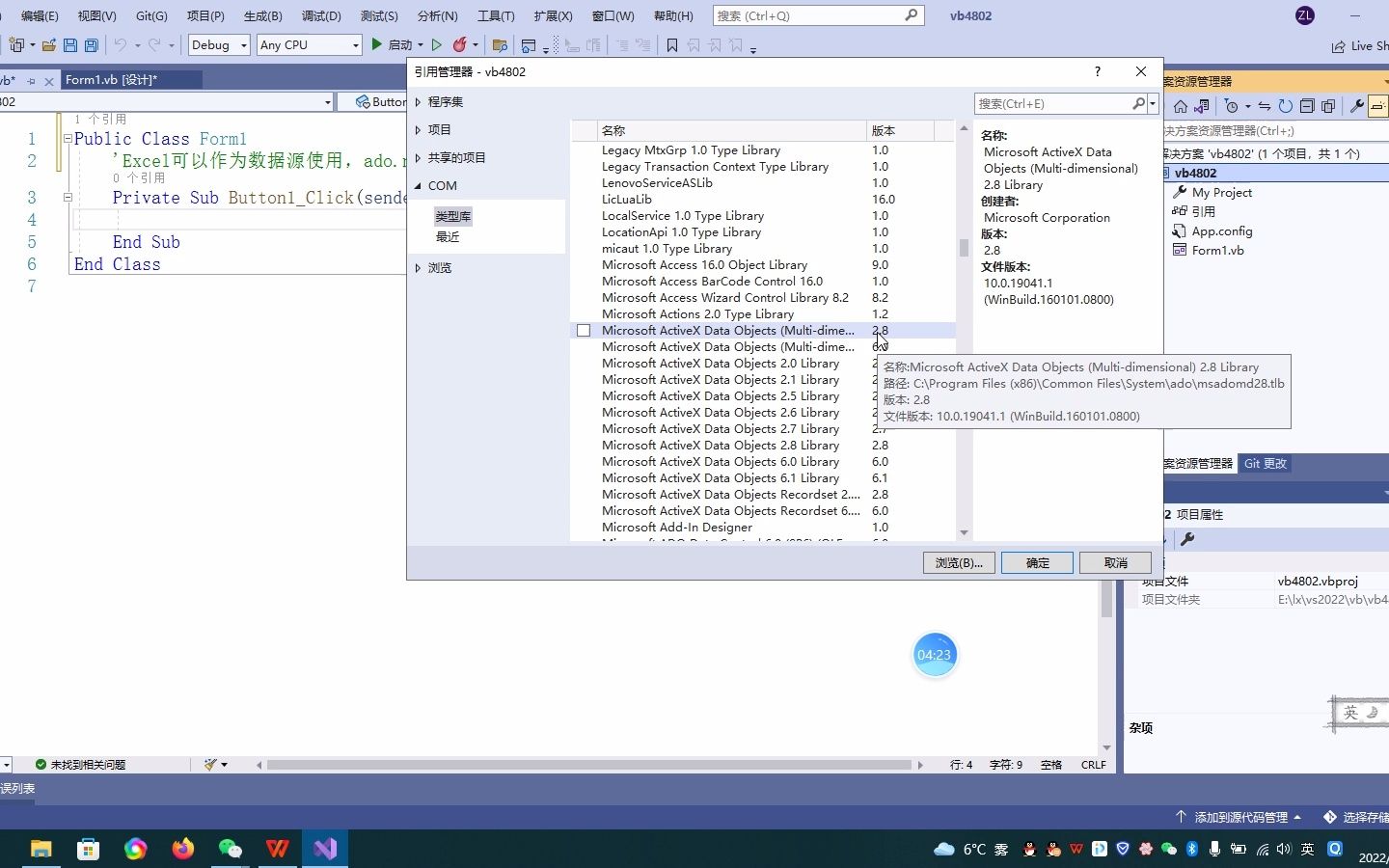Open the Any CPU platform dropdown
The image size is (1389, 868).
pos(310,45)
